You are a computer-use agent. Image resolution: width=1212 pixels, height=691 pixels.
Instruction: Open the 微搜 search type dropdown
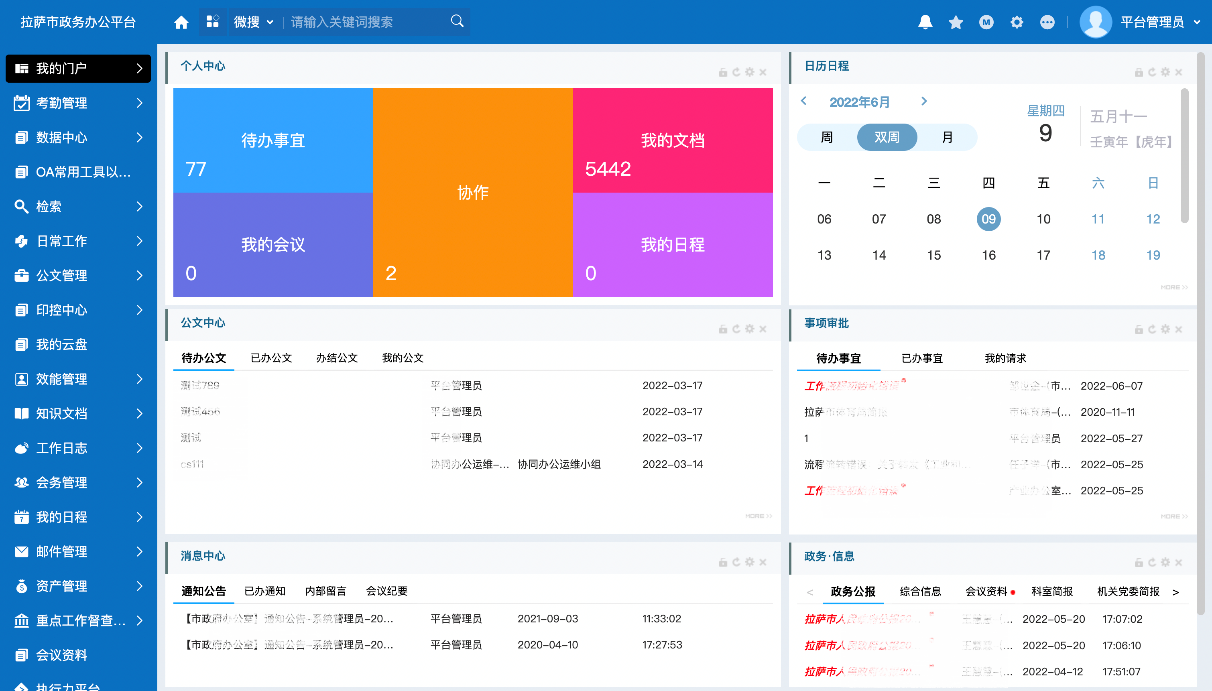click(253, 22)
